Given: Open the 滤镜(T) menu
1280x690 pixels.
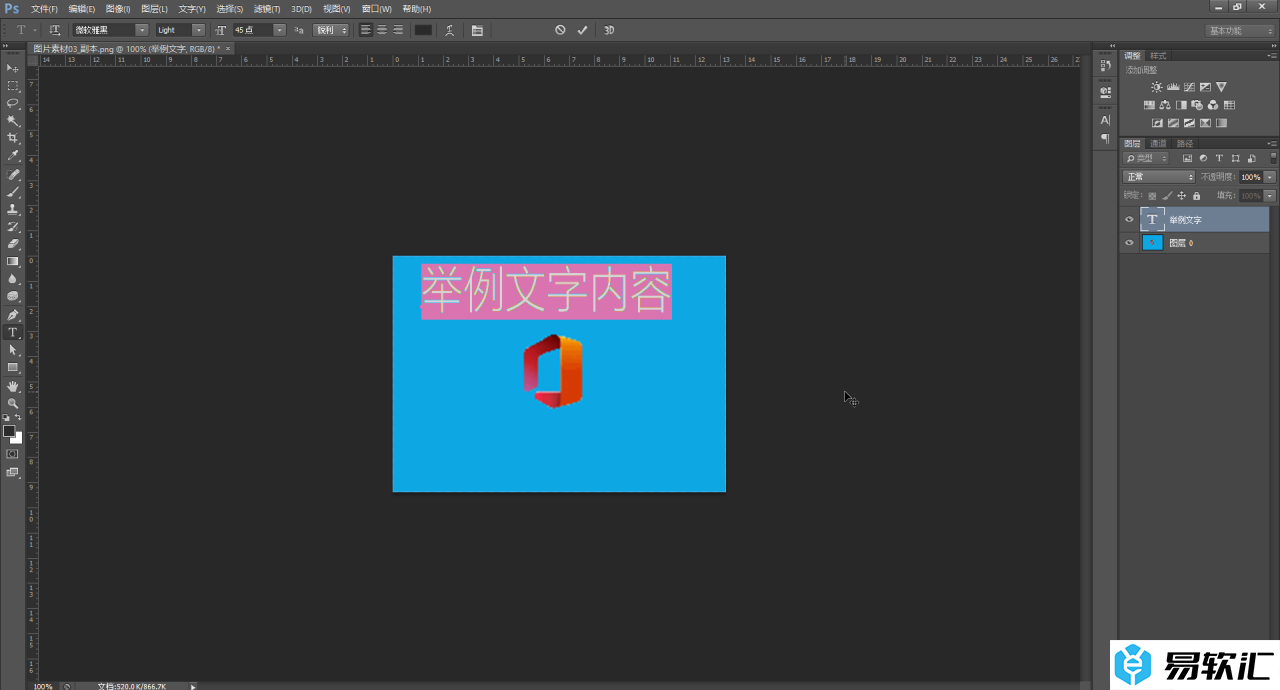Looking at the screenshot, I should 267,9.
